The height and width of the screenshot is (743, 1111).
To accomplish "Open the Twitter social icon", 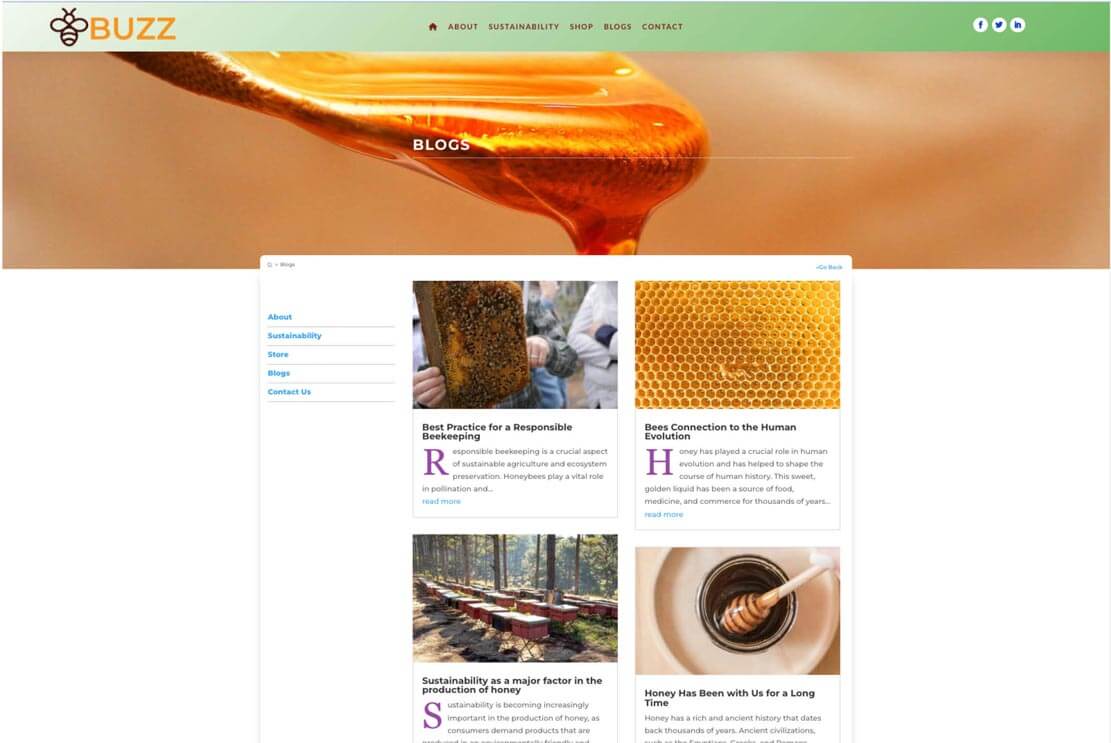I will tap(999, 25).
